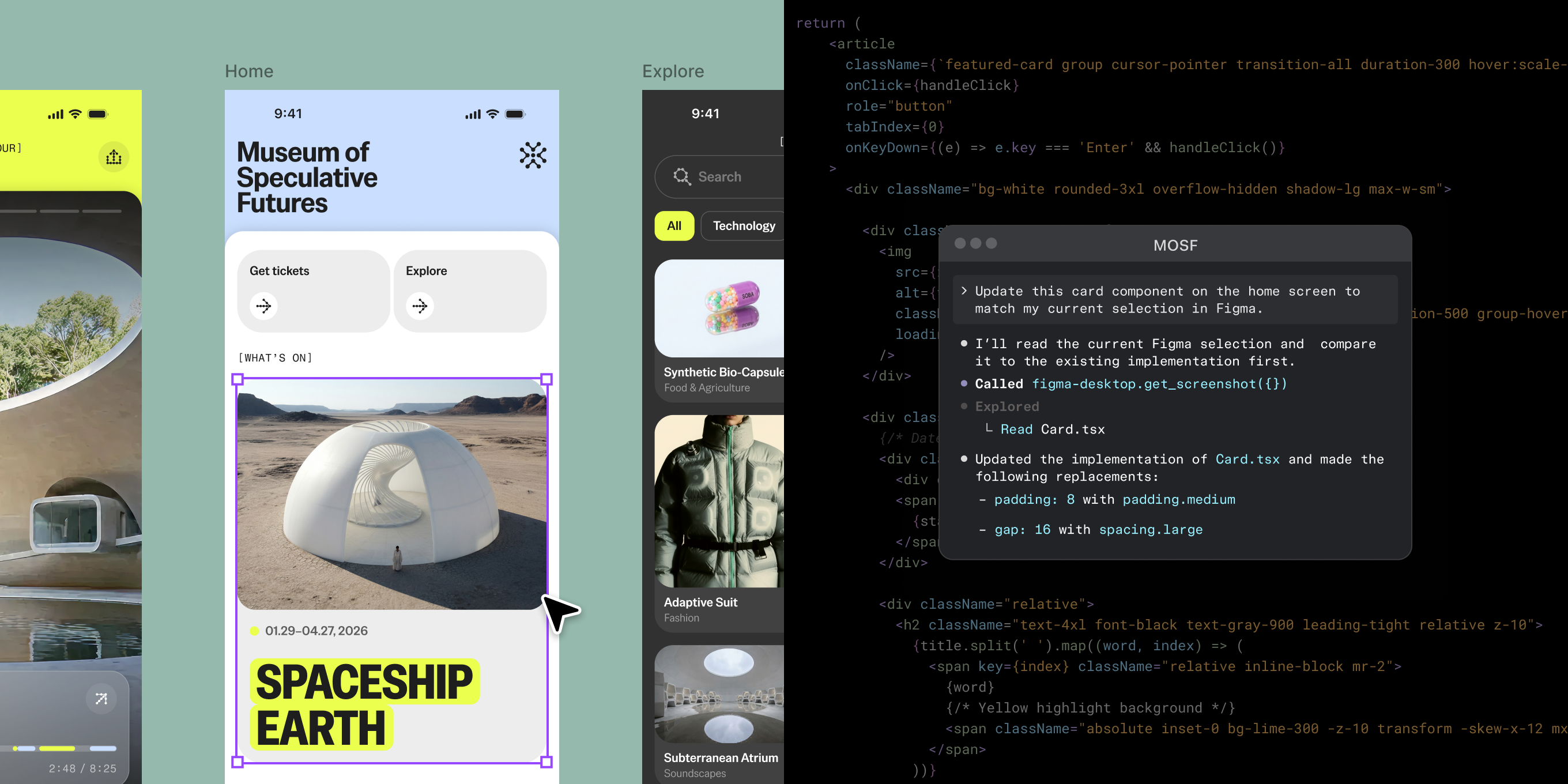
Task: Click the prompt chevron in MOSF terminal
Action: [964, 291]
